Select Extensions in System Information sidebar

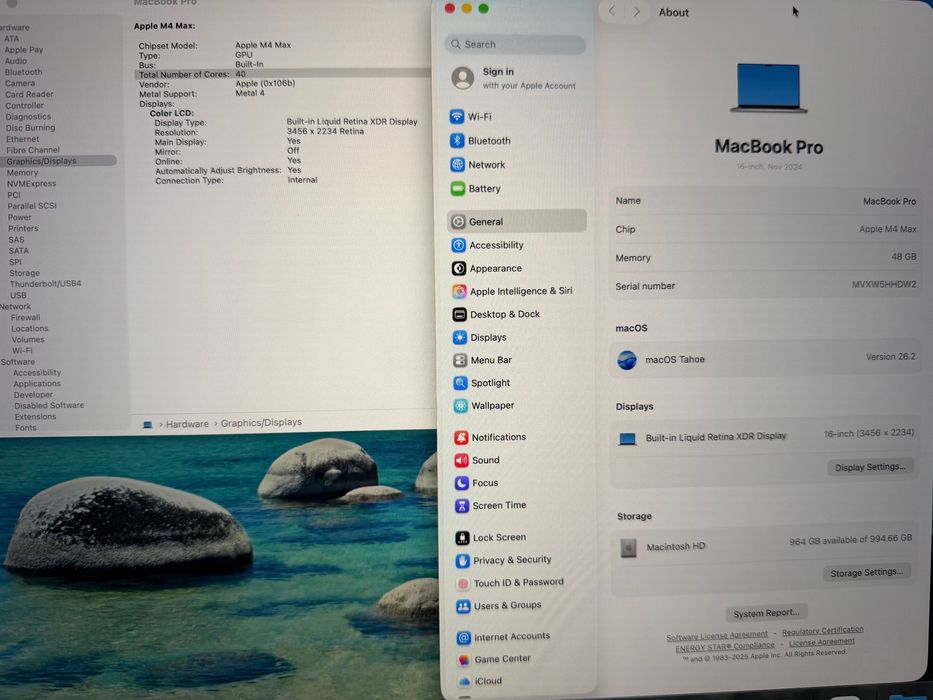(35, 417)
